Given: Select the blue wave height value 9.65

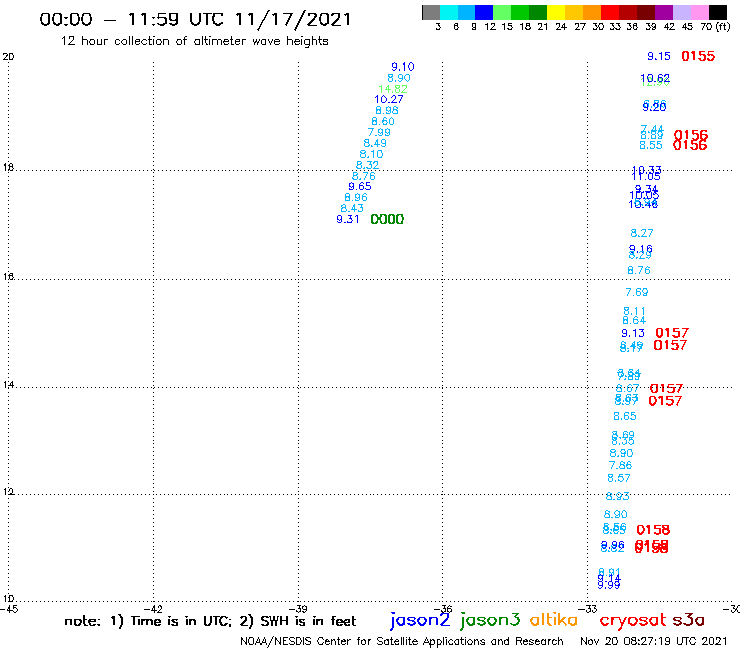Looking at the screenshot, I should (x=360, y=186).
